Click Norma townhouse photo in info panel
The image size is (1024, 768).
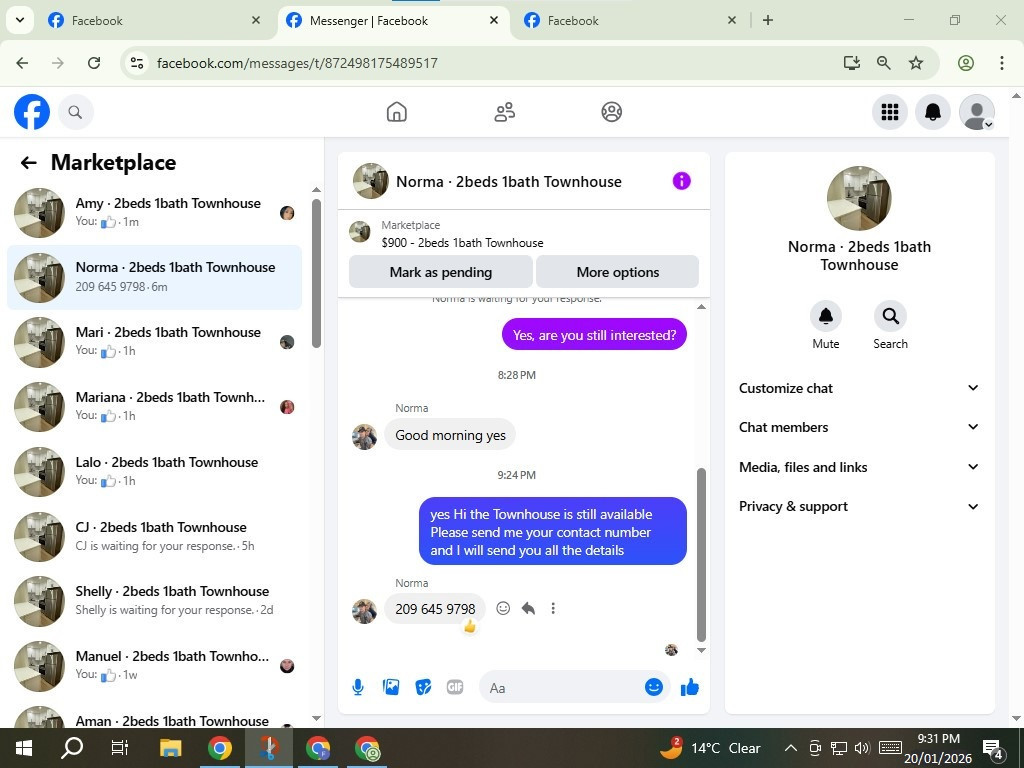tap(859, 198)
